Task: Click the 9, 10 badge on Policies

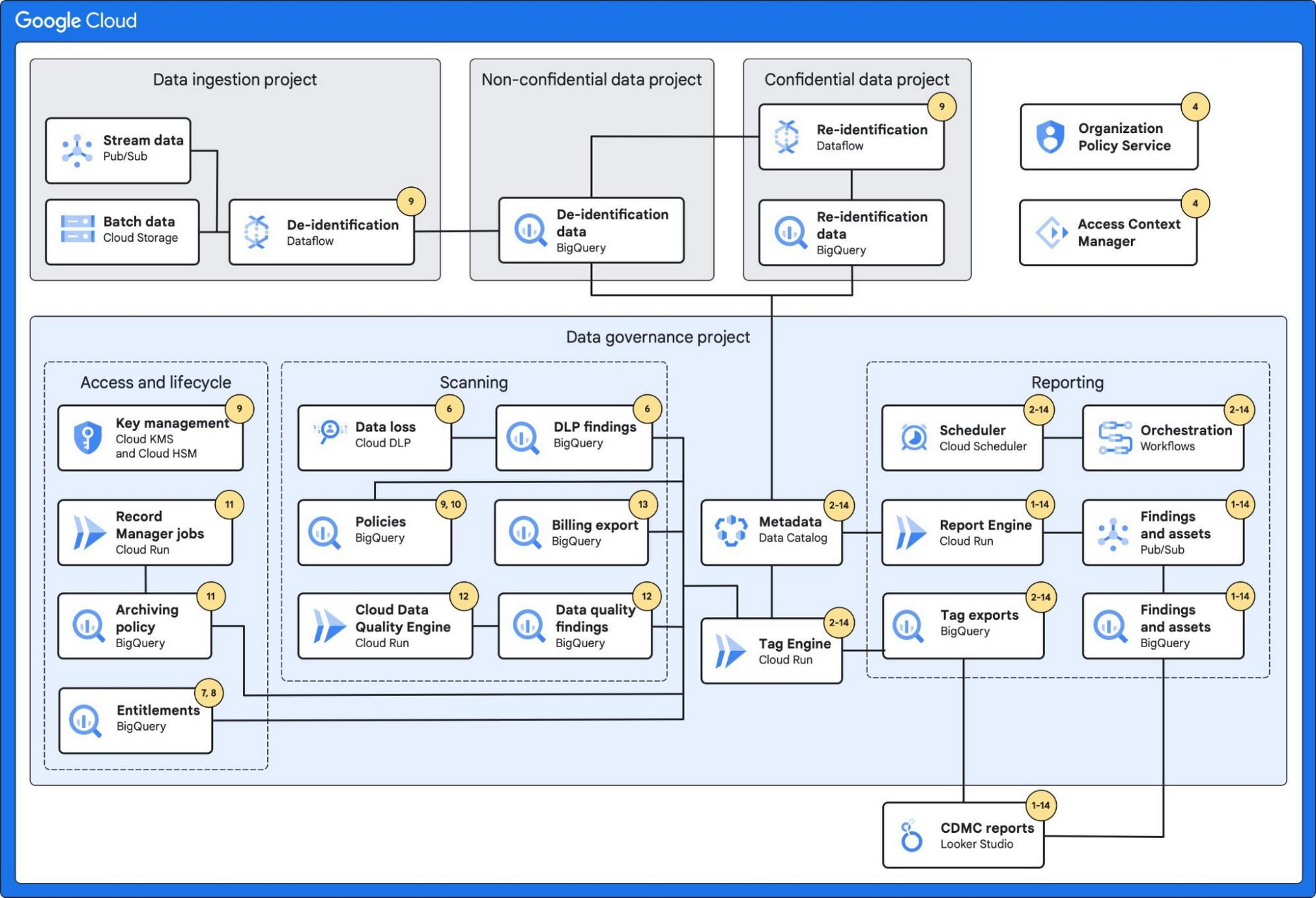Action: pos(451,505)
